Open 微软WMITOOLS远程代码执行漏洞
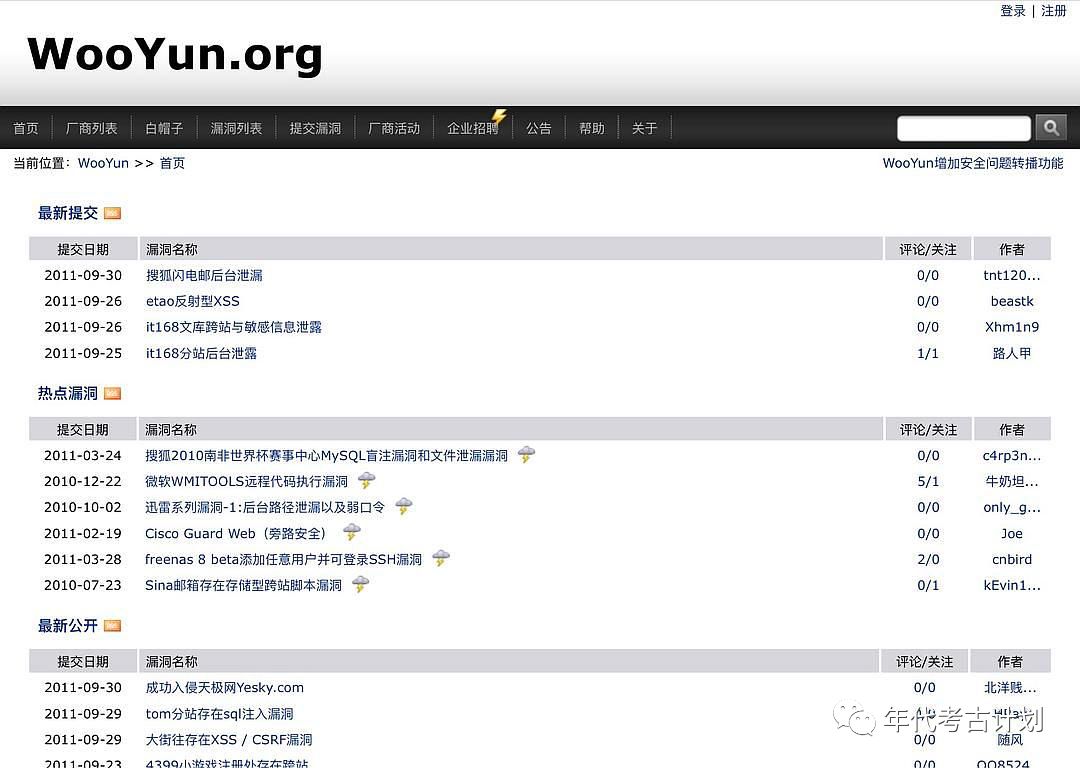 [247, 481]
